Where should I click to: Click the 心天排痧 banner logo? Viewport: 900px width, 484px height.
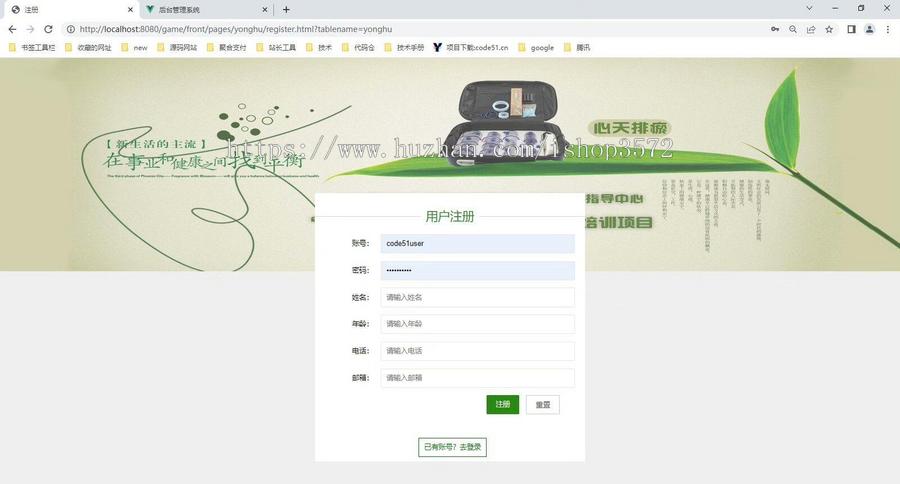coord(630,128)
